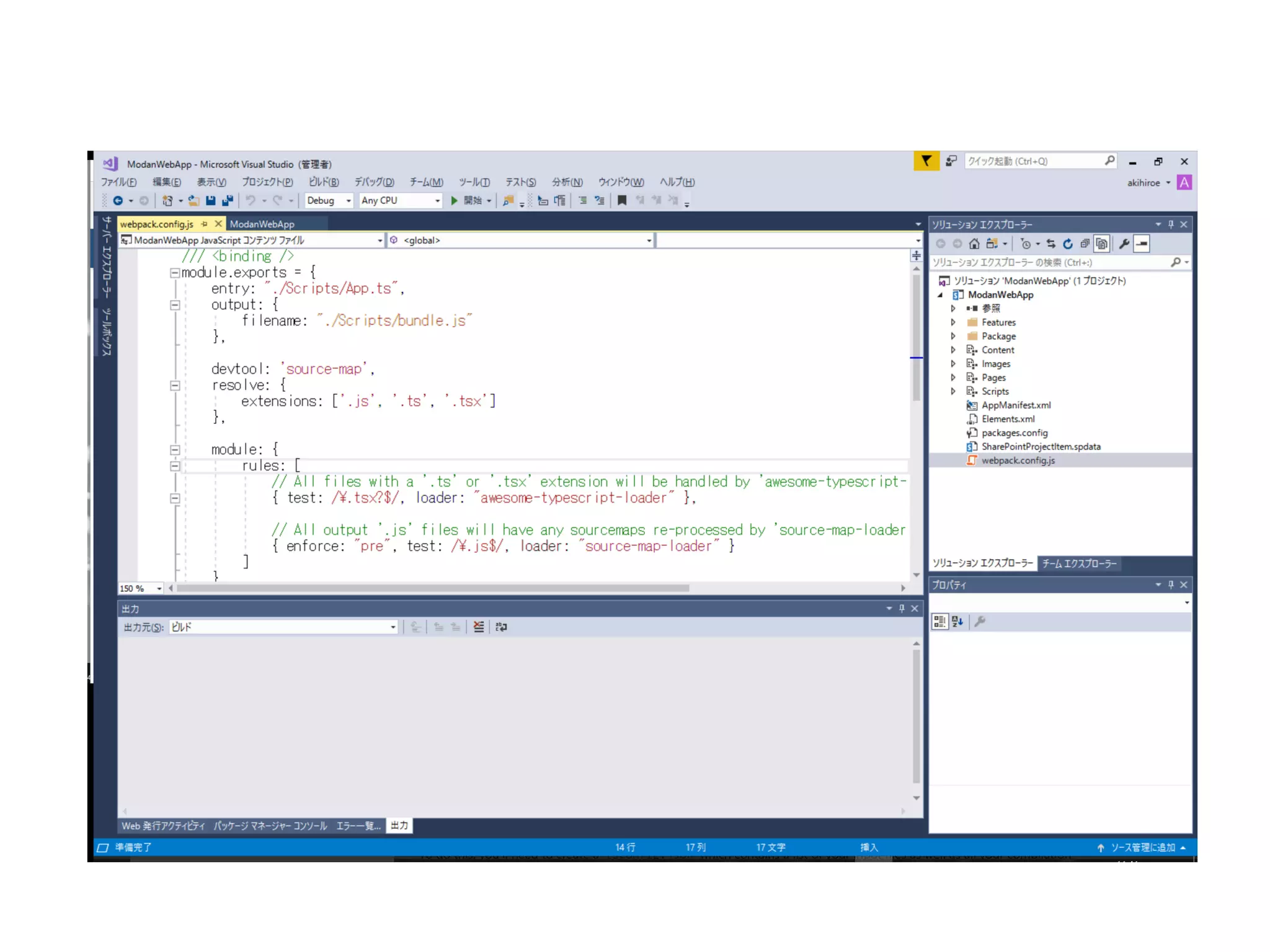Expand the Scripts folder in the tree
Screen dimensions: 1270x952
pos(953,392)
